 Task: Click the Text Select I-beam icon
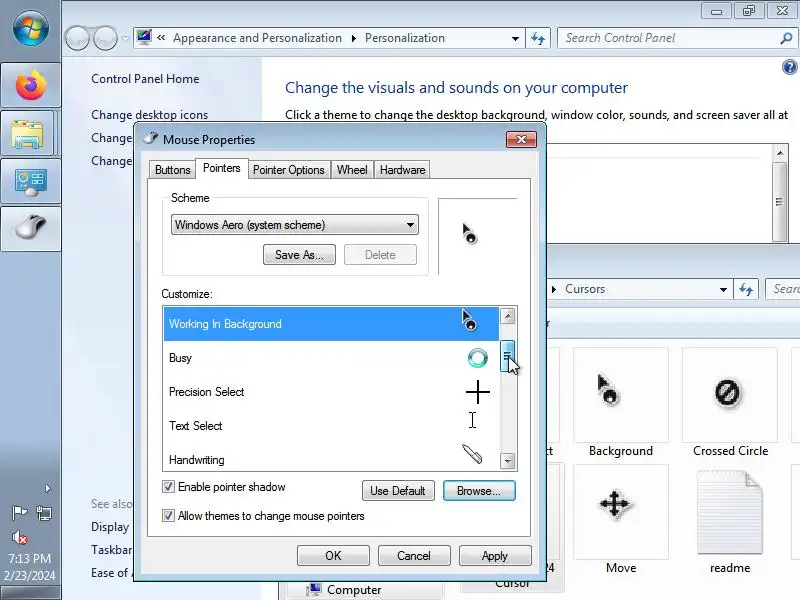coord(472,420)
